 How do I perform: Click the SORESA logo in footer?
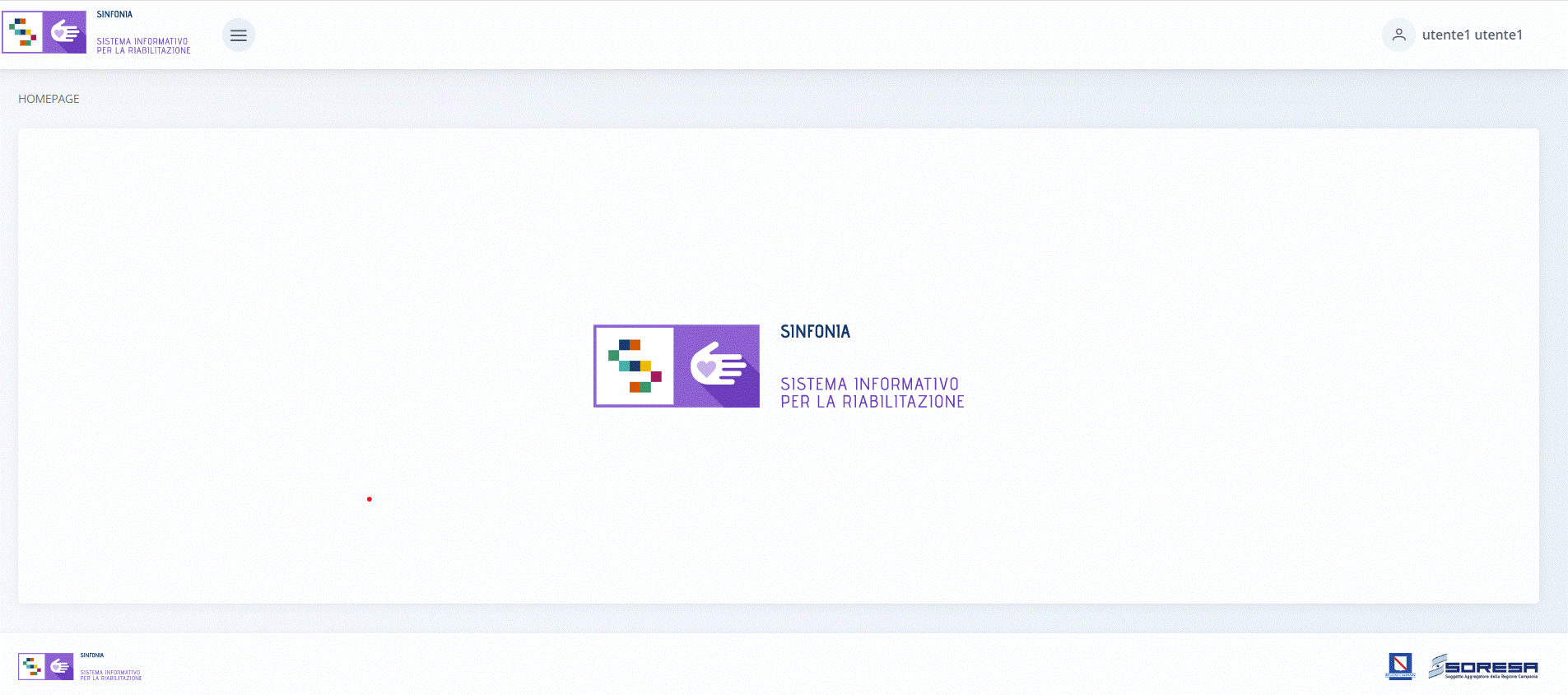coord(1490,665)
